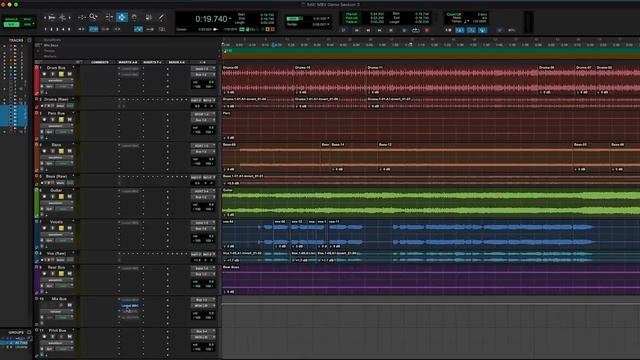Image resolution: width=640 pixels, height=360 pixels.
Task: Select the Pencil tool
Action: click(161, 17)
